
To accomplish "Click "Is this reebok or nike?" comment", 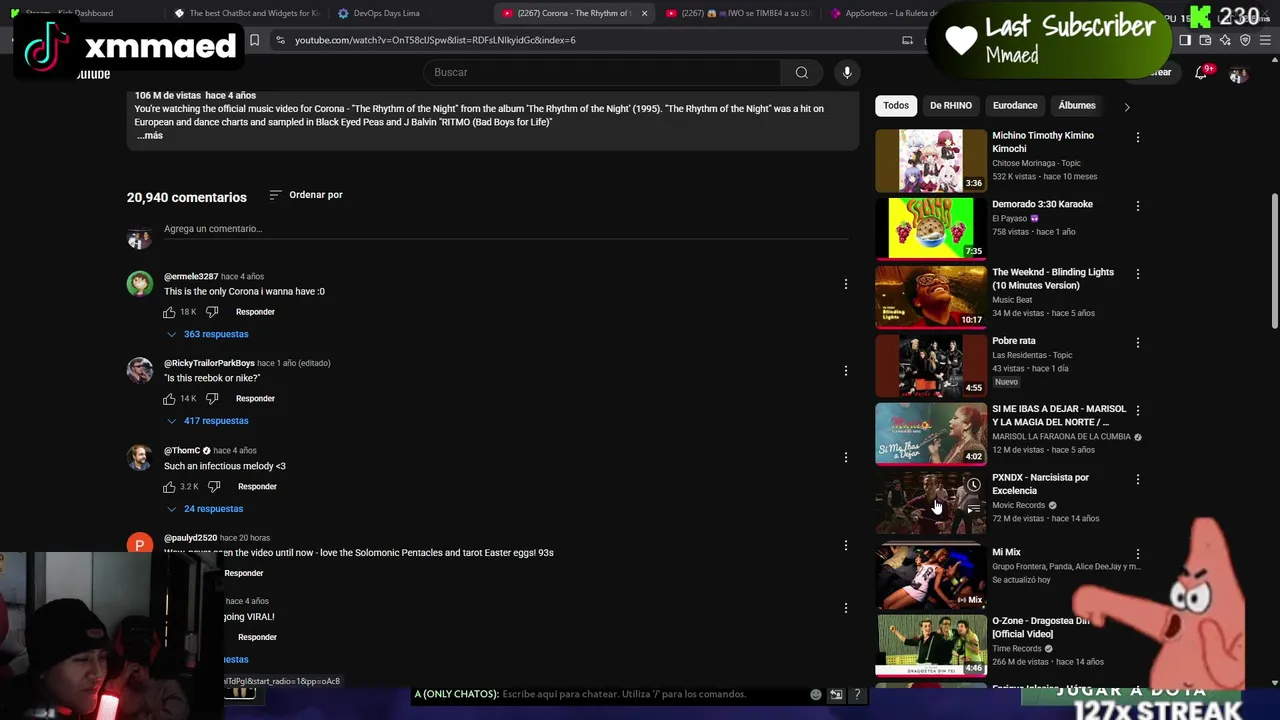I will click(x=212, y=378).
